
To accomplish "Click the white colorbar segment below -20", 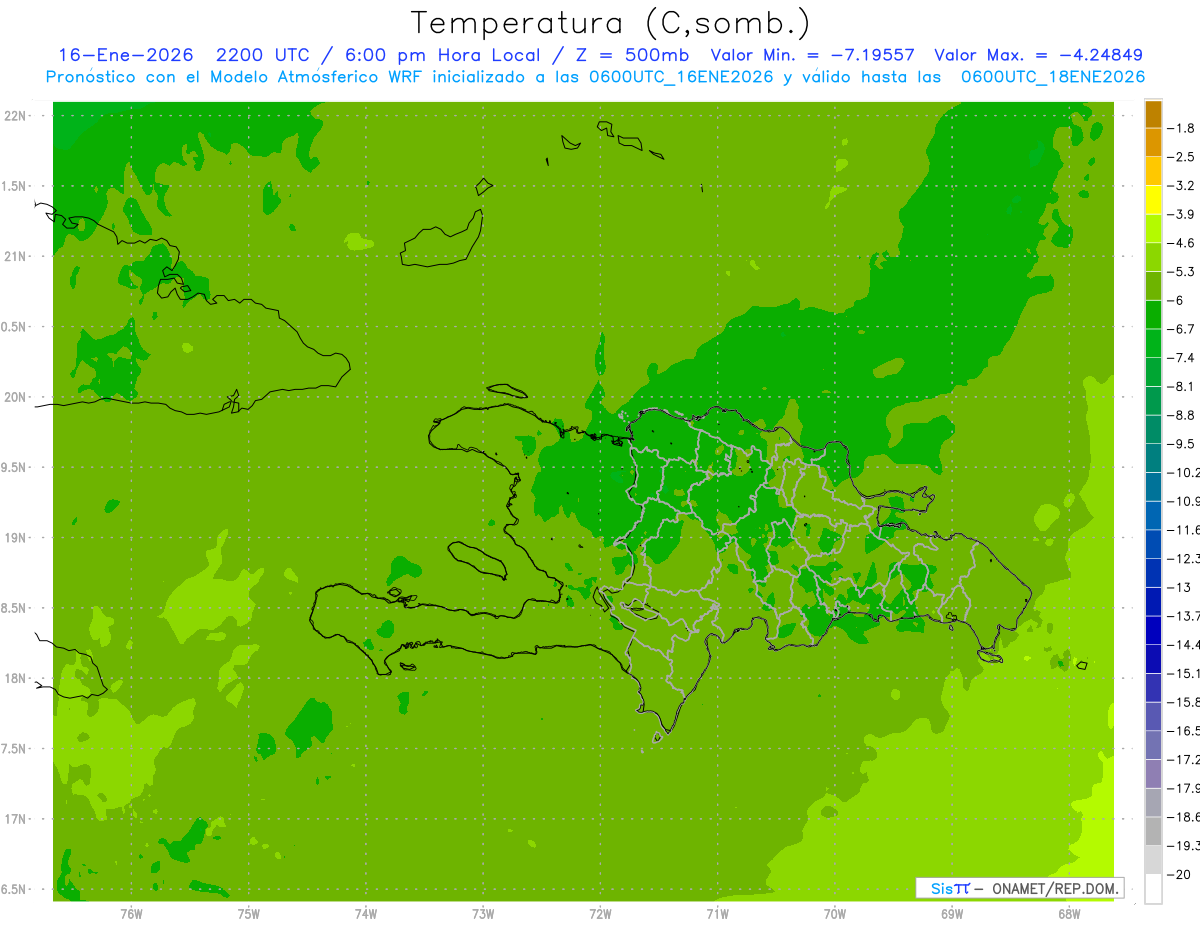I will pyautogui.click(x=1153, y=888).
